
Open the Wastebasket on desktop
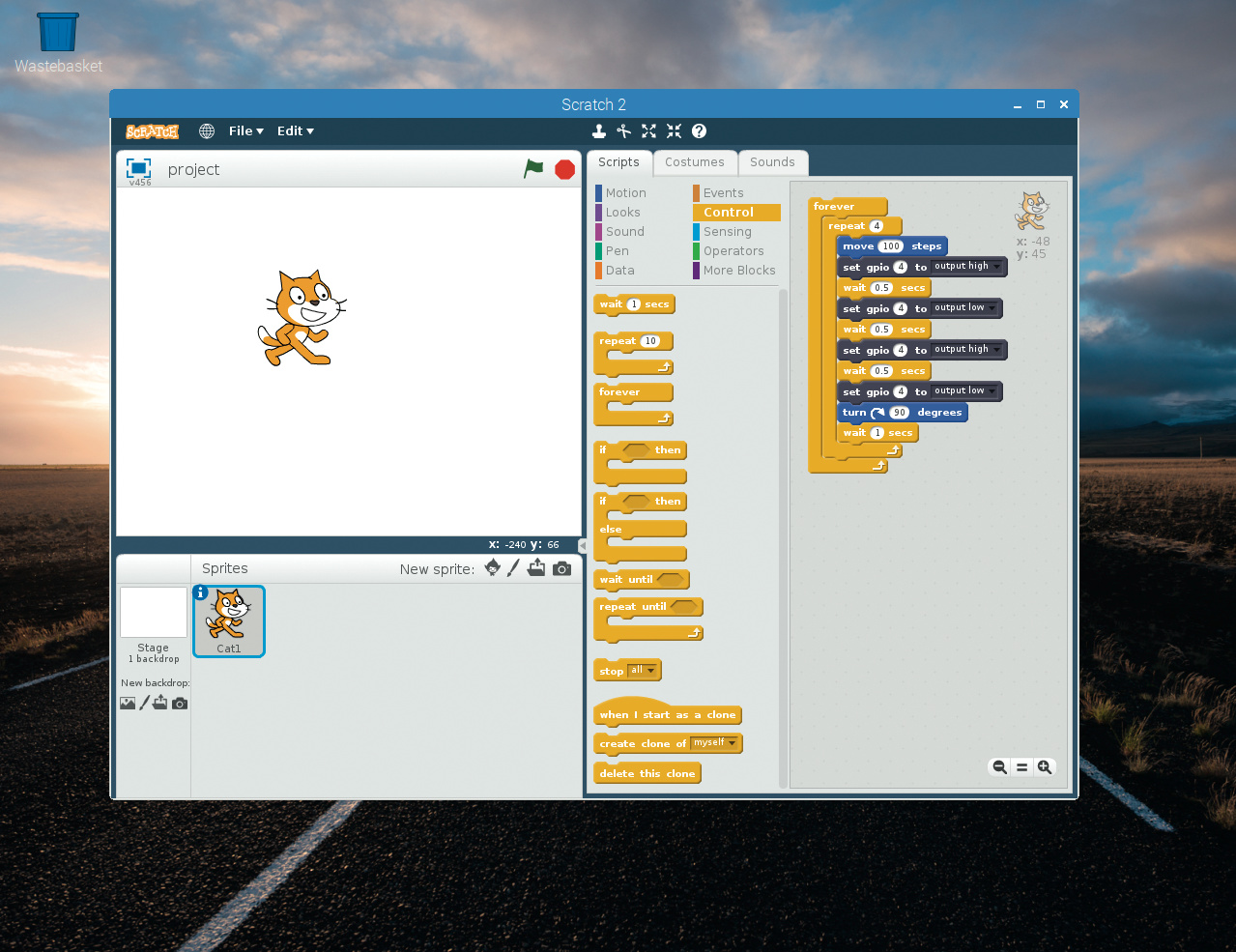point(58,43)
